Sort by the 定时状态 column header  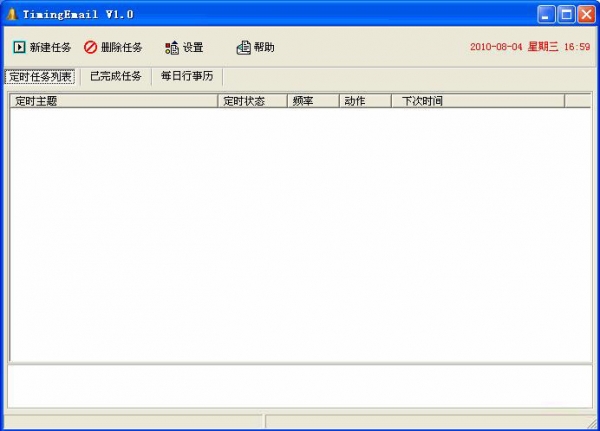(x=252, y=101)
